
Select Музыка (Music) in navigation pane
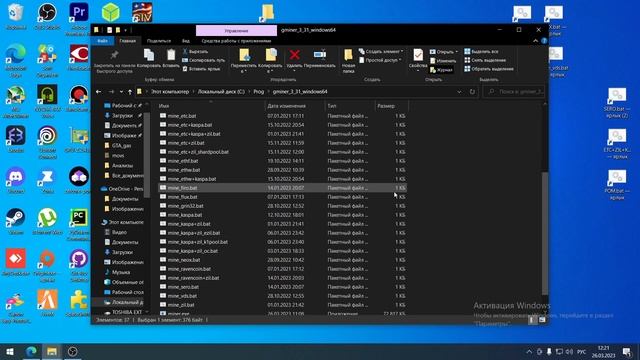pos(121,272)
